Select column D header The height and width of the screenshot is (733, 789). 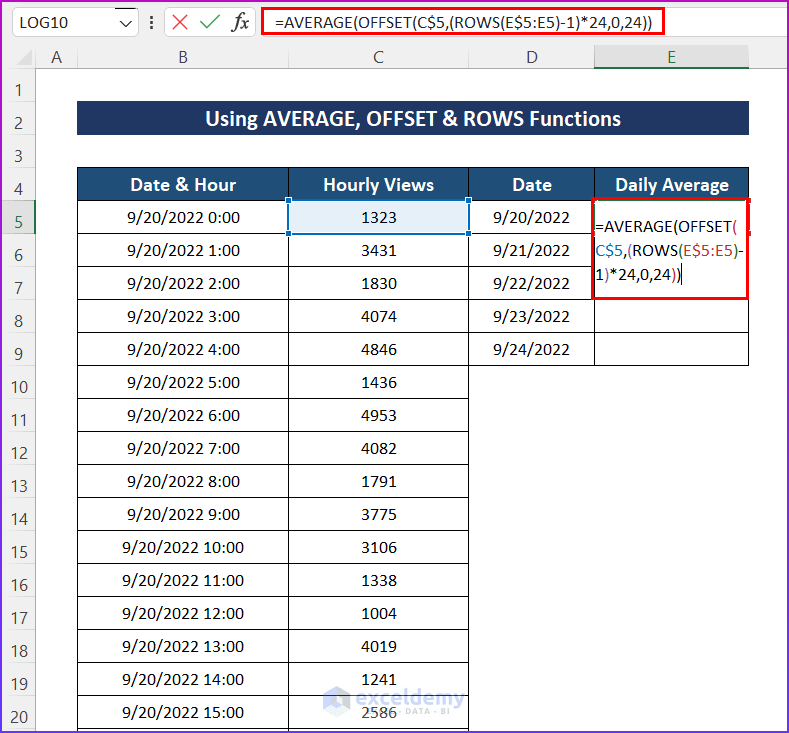(531, 57)
